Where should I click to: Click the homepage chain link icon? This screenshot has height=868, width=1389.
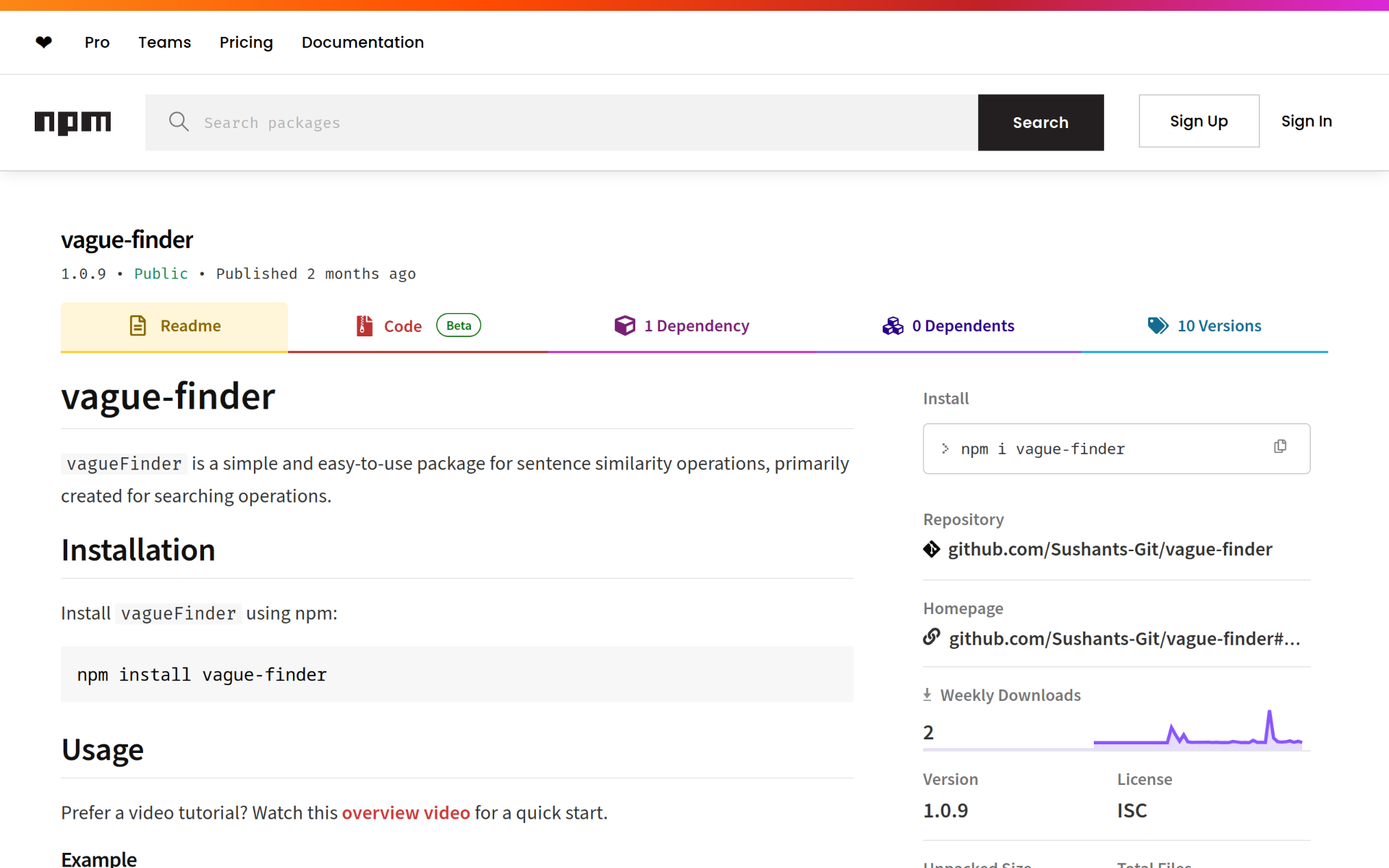(x=932, y=637)
